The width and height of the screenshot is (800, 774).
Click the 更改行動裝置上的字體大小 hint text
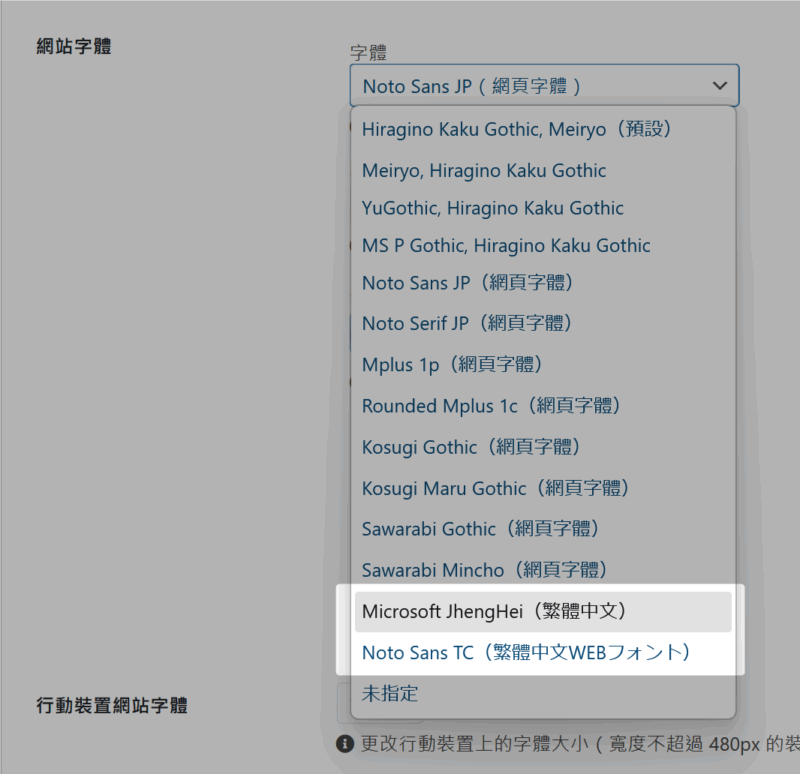coord(580,744)
